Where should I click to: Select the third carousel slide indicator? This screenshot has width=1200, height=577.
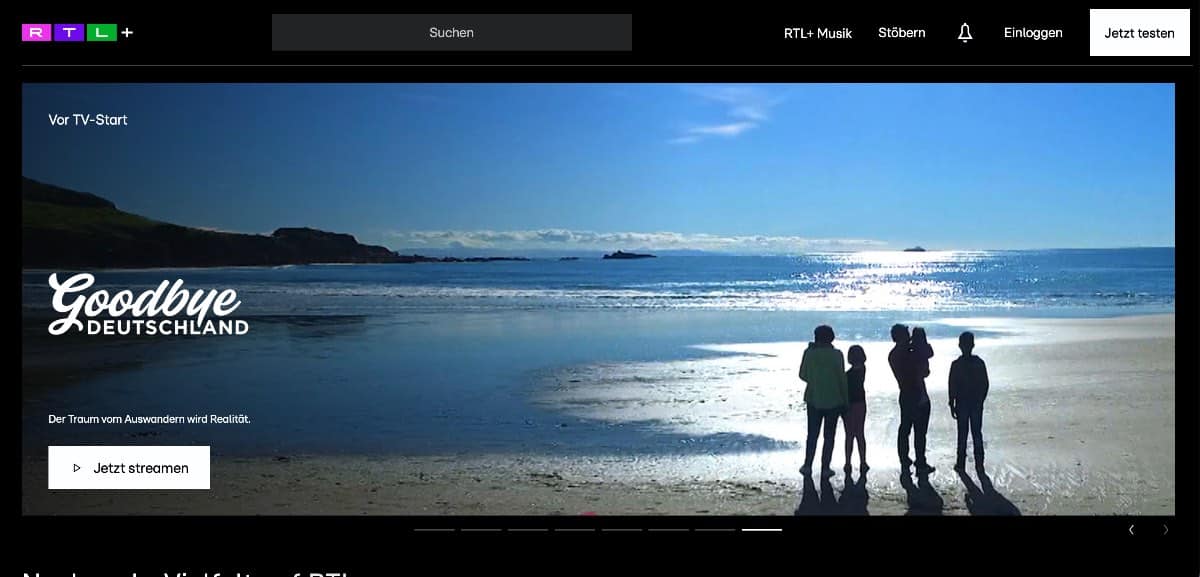click(528, 529)
